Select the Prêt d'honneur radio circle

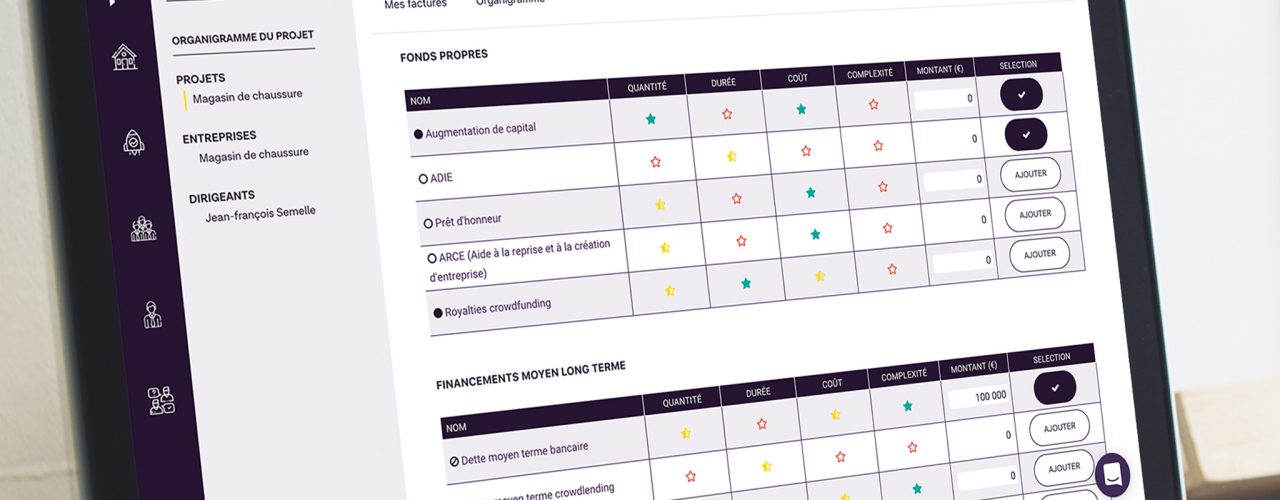[x=428, y=222]
